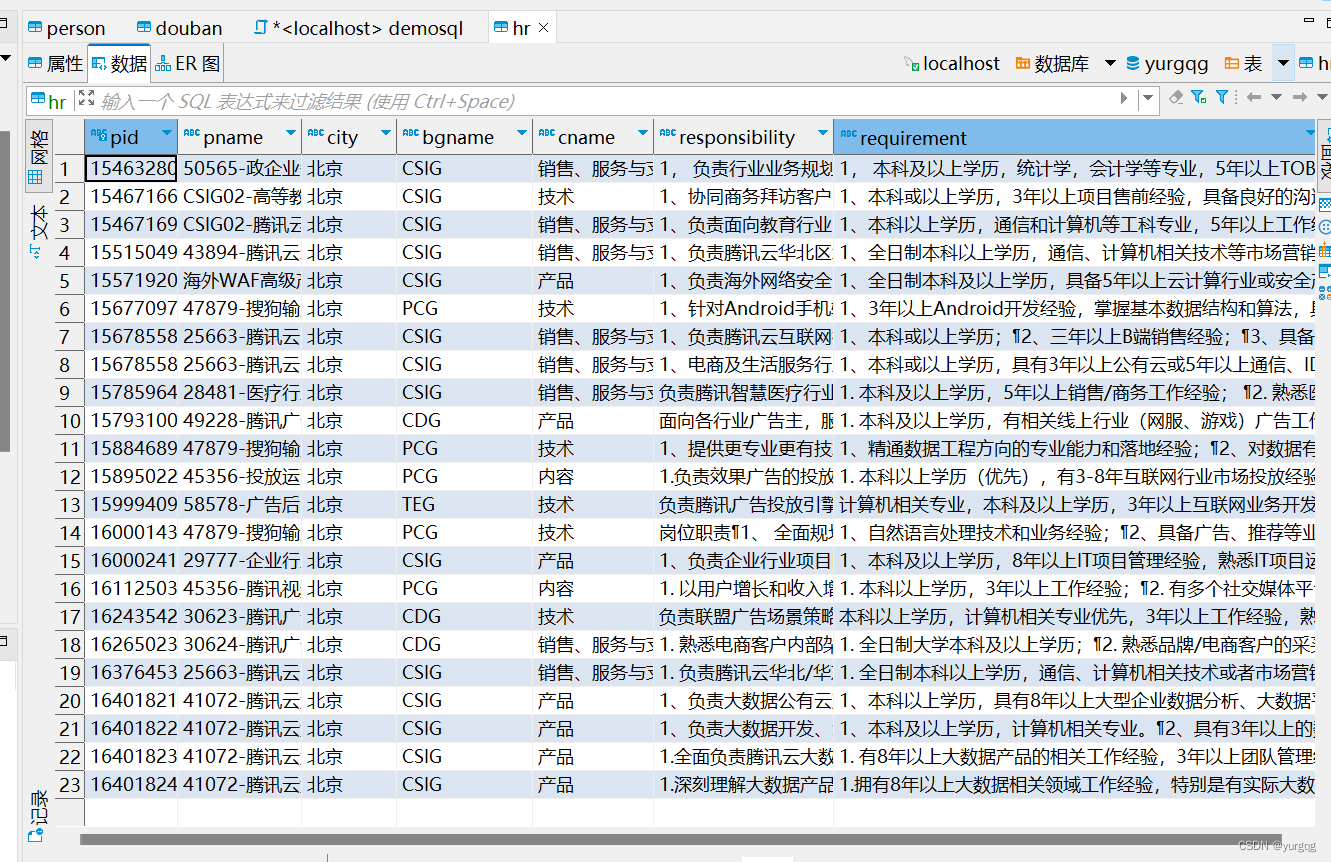This screenshot has height=862, width=1331.
Task: Open the bgname column filter dropdown
Action: point(521,134)
